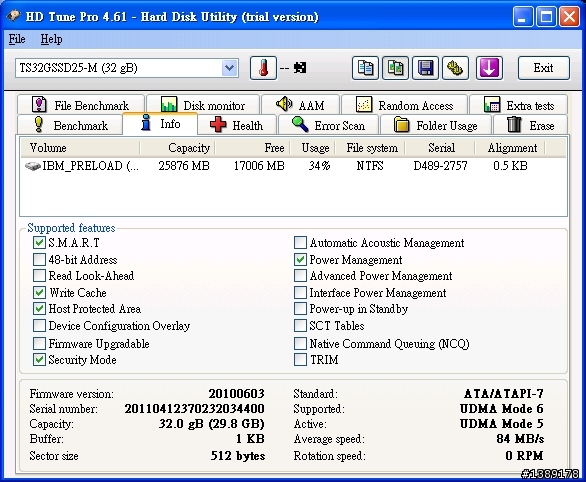This screenshot has height=482, width=586.
Task: Click the ATA/ATAPI-7 standard value
Action: click(x=503, y=393)
